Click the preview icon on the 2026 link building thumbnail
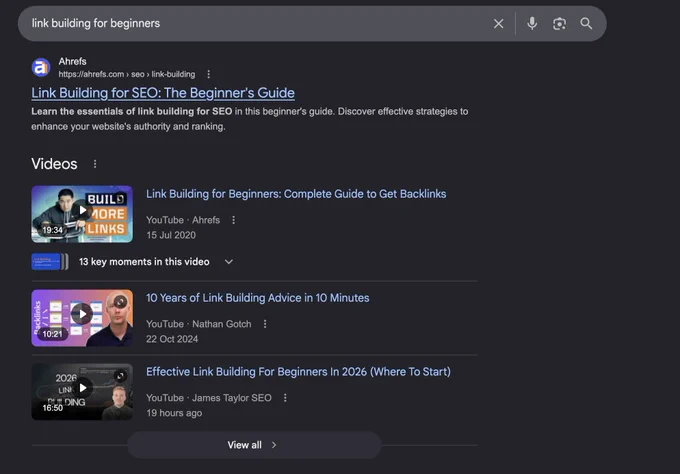Viewport: 680px width, 474px height. [120, 376]
